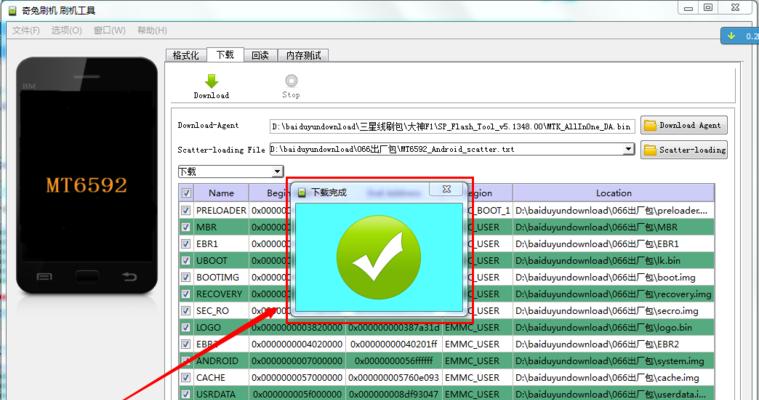
Task: Click the MT6592 phone screen image
Action: [87, 176]
